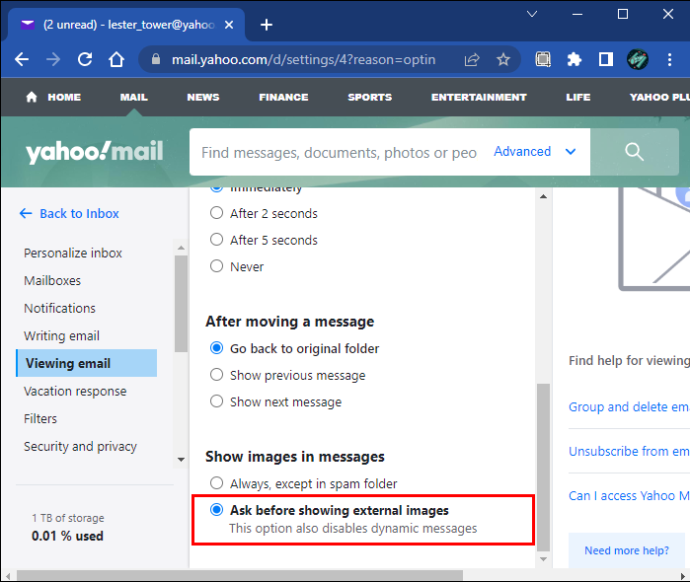Click the browser forward arrow
Screen dimensions: 690x582
click(53, 59)
